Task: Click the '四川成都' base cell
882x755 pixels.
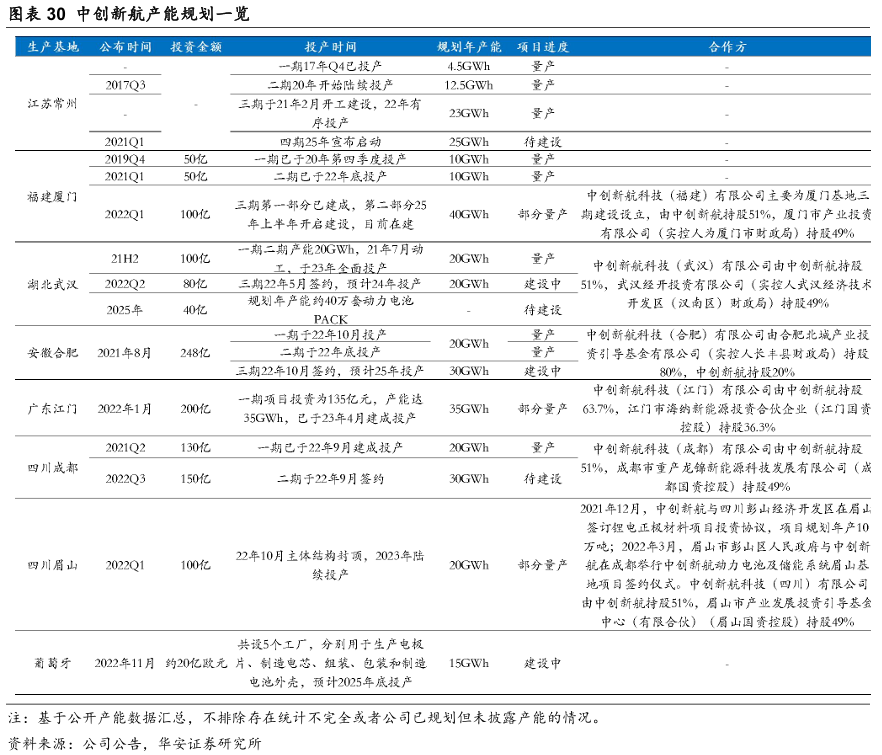Action: pos(52,468)
